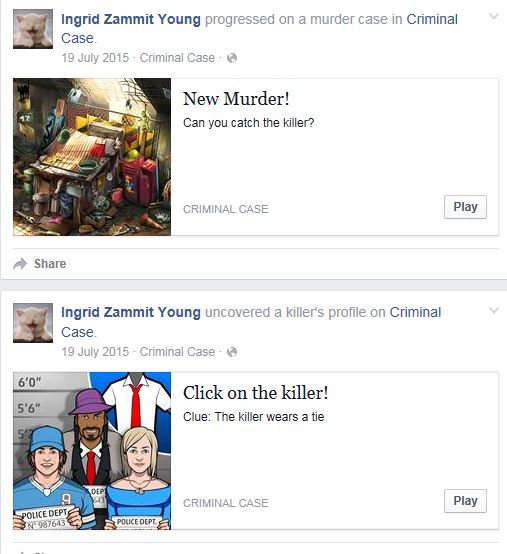The height and width of the screenshot is (554, 507).
Task: Click the 19 July 2015 timestamp on first post
Action: click(x=95, y=58)
